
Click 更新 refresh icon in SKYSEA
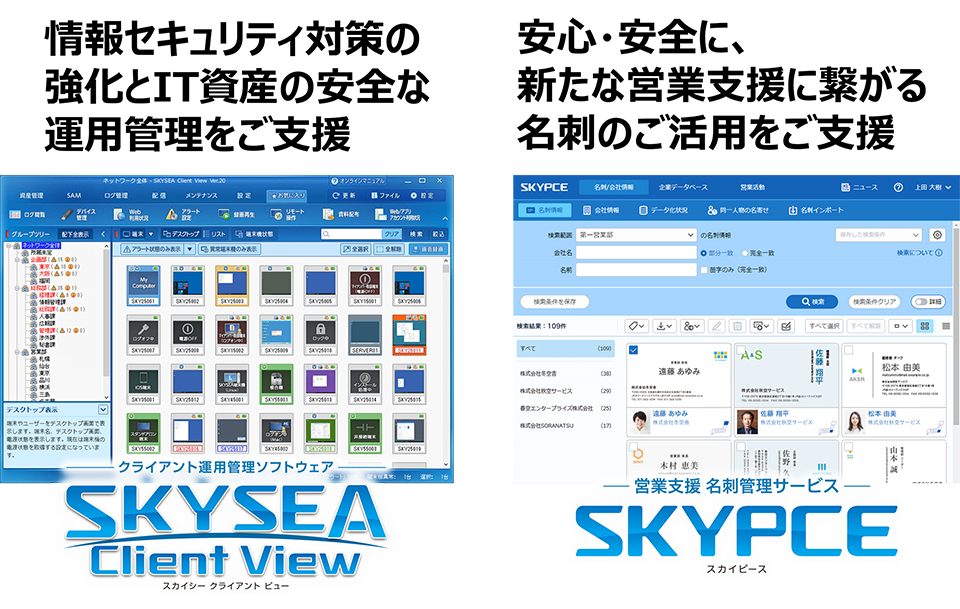pyautogui.click(x=336, y=196)
